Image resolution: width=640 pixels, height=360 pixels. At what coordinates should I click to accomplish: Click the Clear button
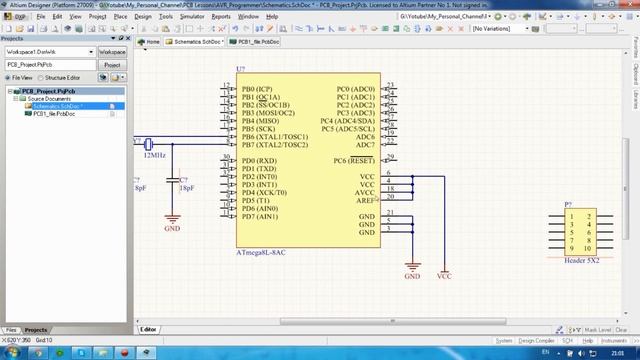point(621,330)
